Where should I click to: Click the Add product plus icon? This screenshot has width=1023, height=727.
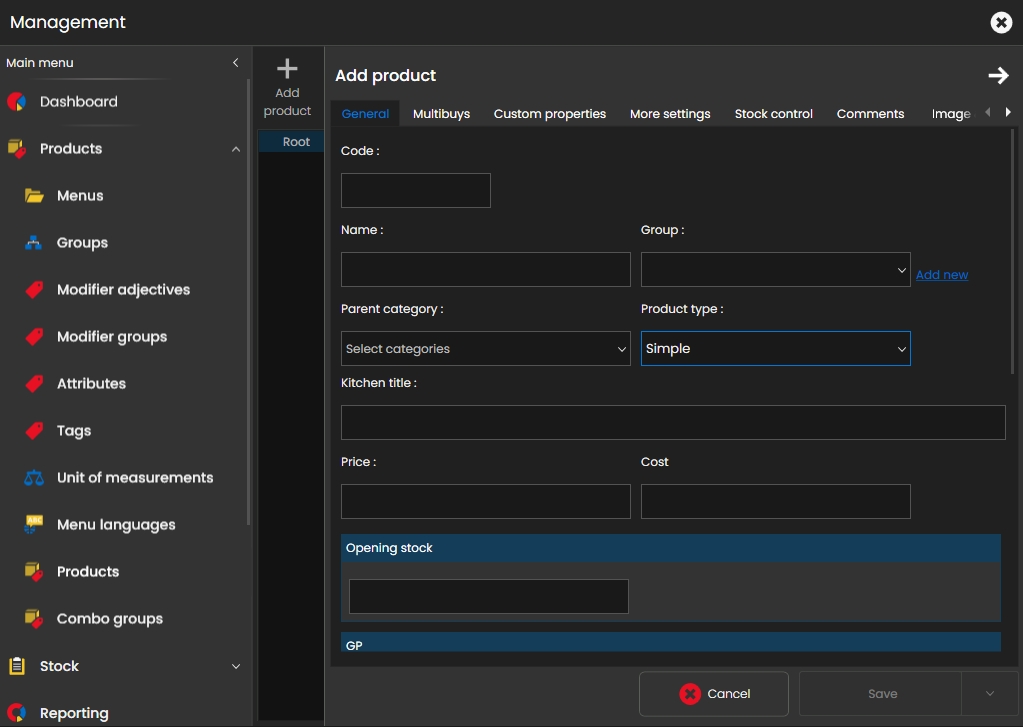287,69
